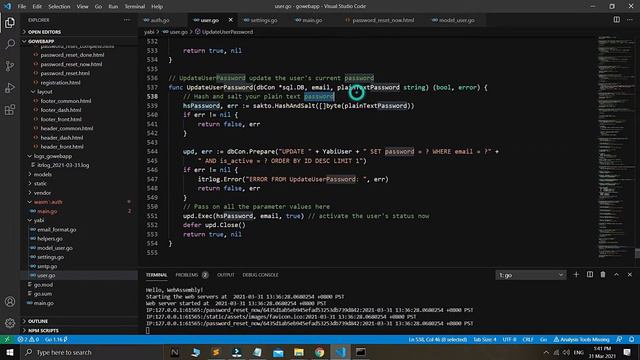640x360 pixels.
Task: Click the Go 1.16 version status item
Action: tap(56, 339)
